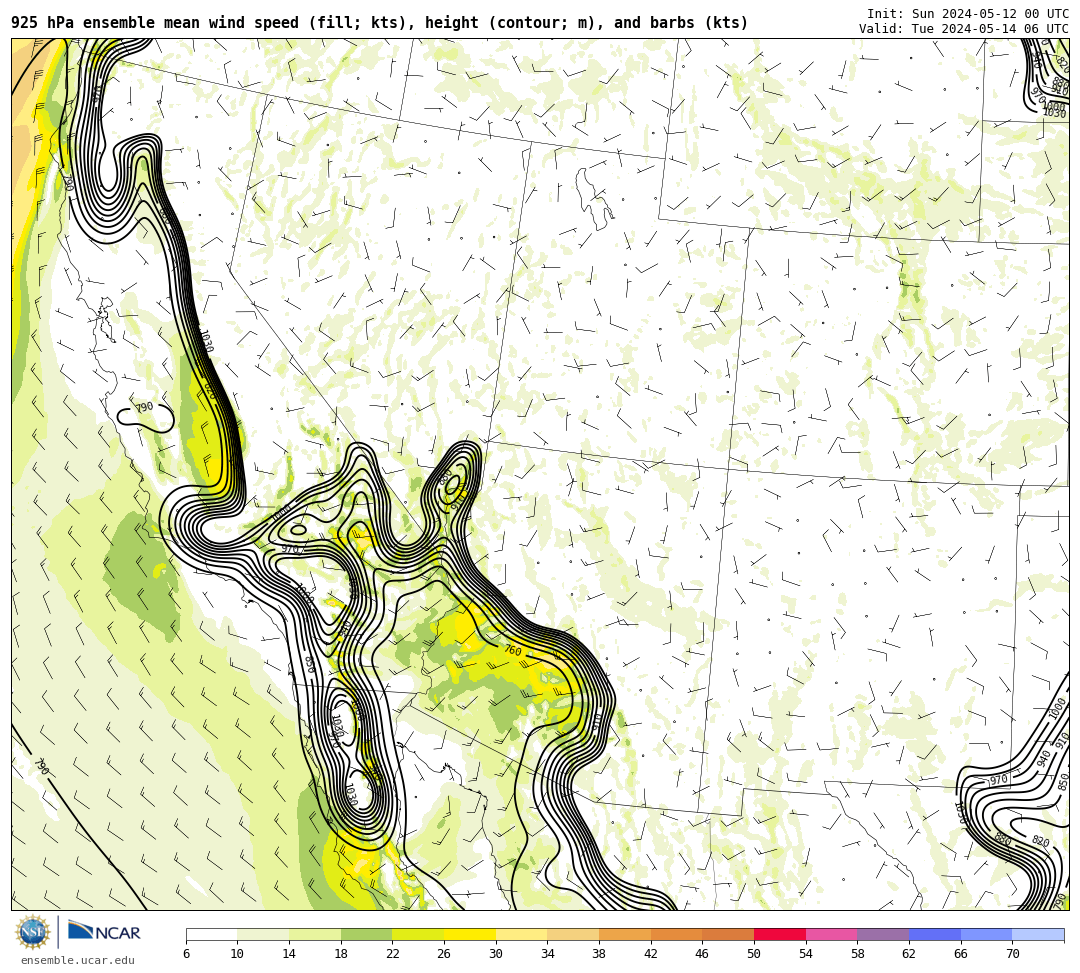Select the Init: Sun 2024-05-12 00 UTC text

point(968,14)
